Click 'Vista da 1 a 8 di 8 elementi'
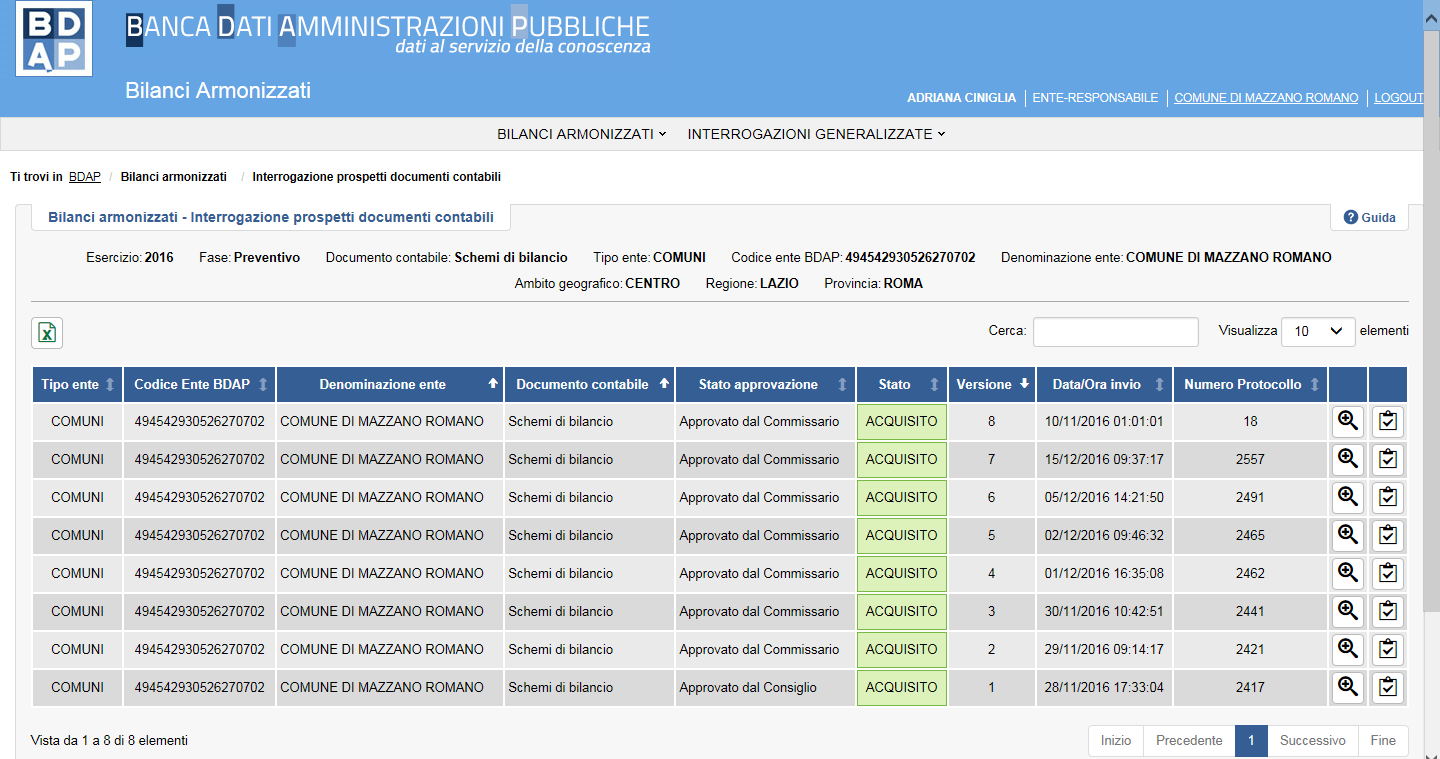Viewport: 1440px width, 759px height. coord(109,741)
